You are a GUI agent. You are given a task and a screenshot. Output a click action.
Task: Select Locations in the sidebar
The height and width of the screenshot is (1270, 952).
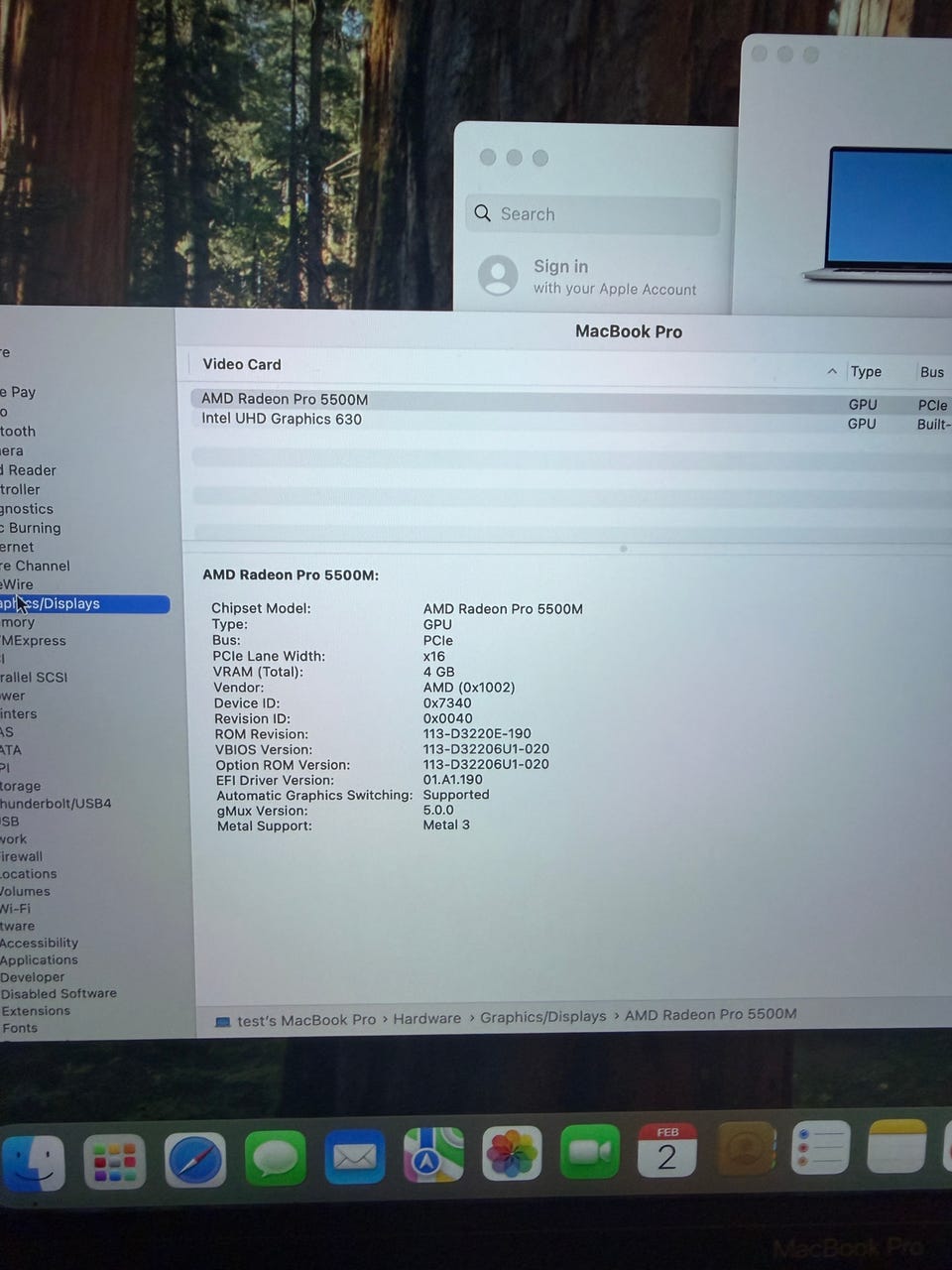[x=29, y=874]
